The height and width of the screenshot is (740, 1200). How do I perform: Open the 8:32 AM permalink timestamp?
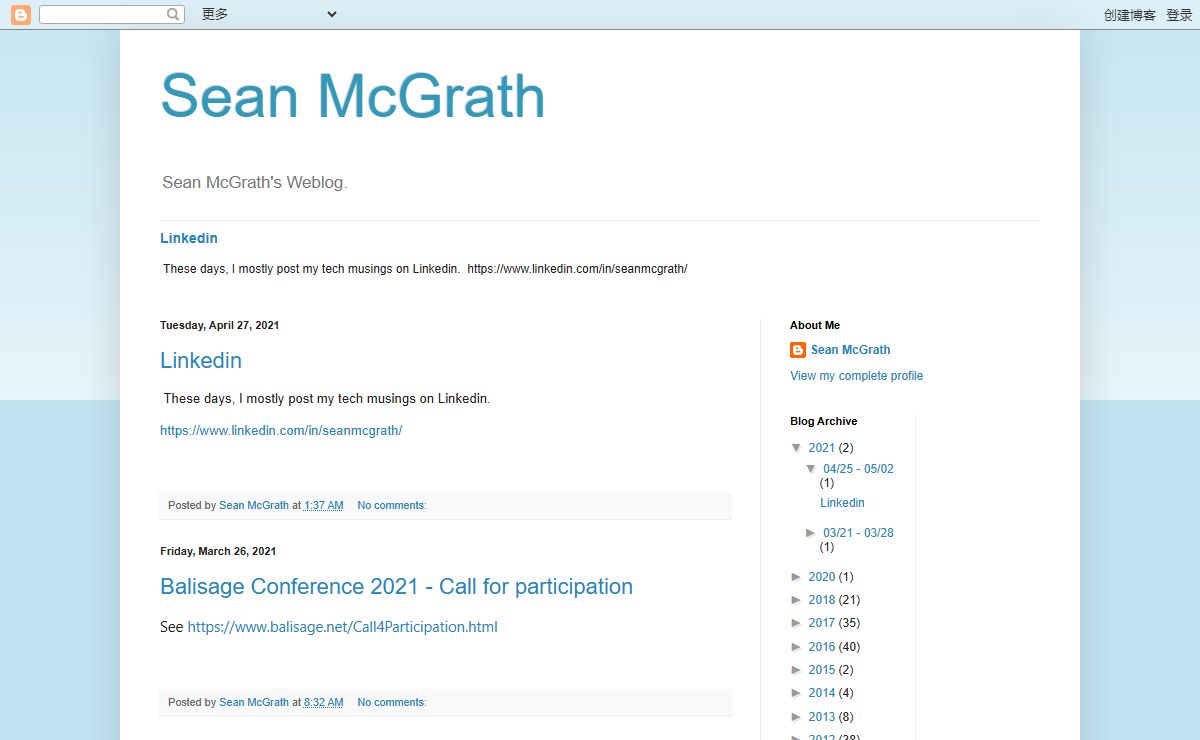point(324,703)
